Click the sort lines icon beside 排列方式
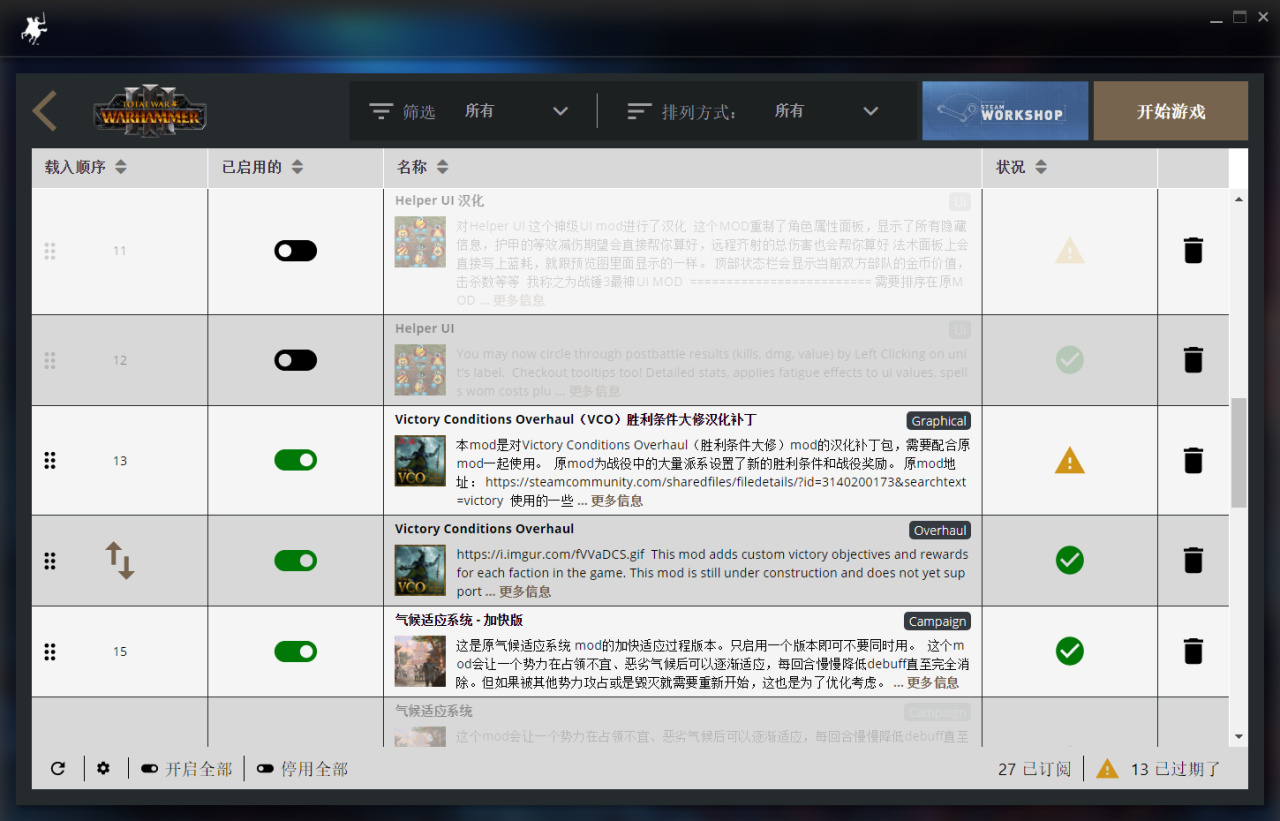1280x821 pixels. coord(640,111)
